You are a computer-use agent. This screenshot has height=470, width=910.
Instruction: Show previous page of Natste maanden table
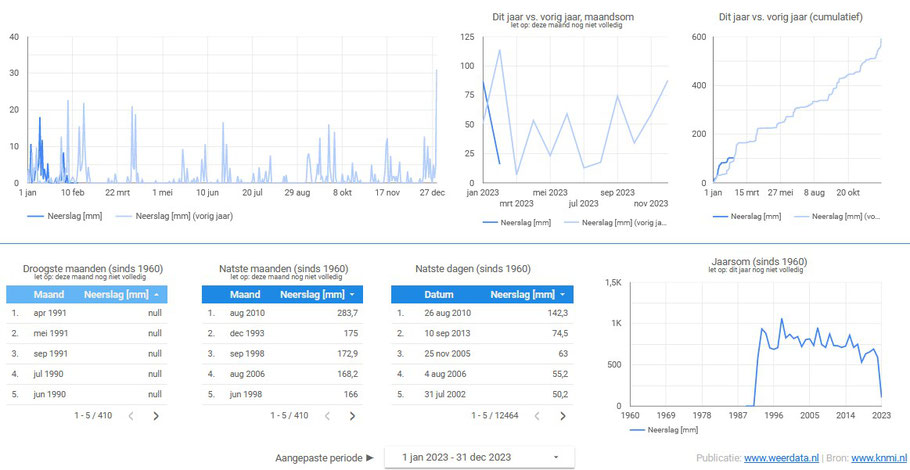327,415
